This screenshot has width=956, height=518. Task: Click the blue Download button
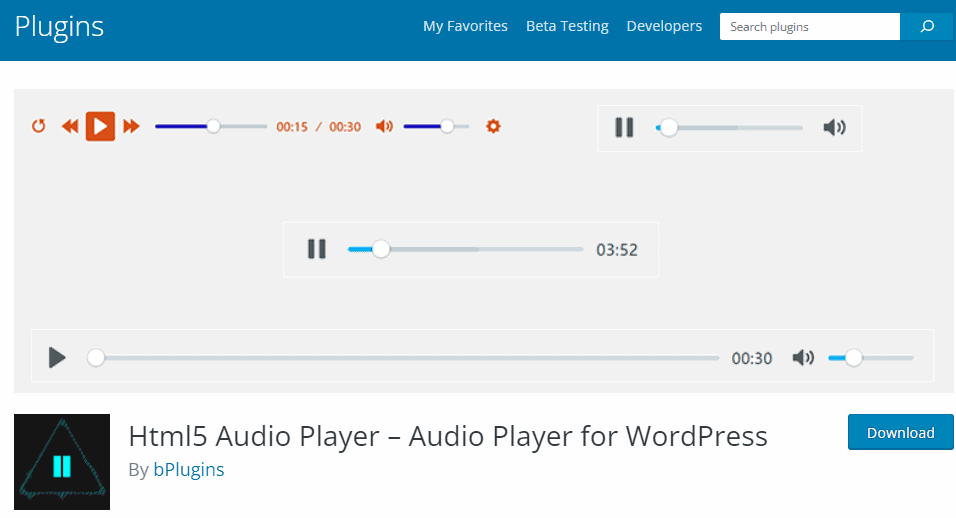(900, 432)
